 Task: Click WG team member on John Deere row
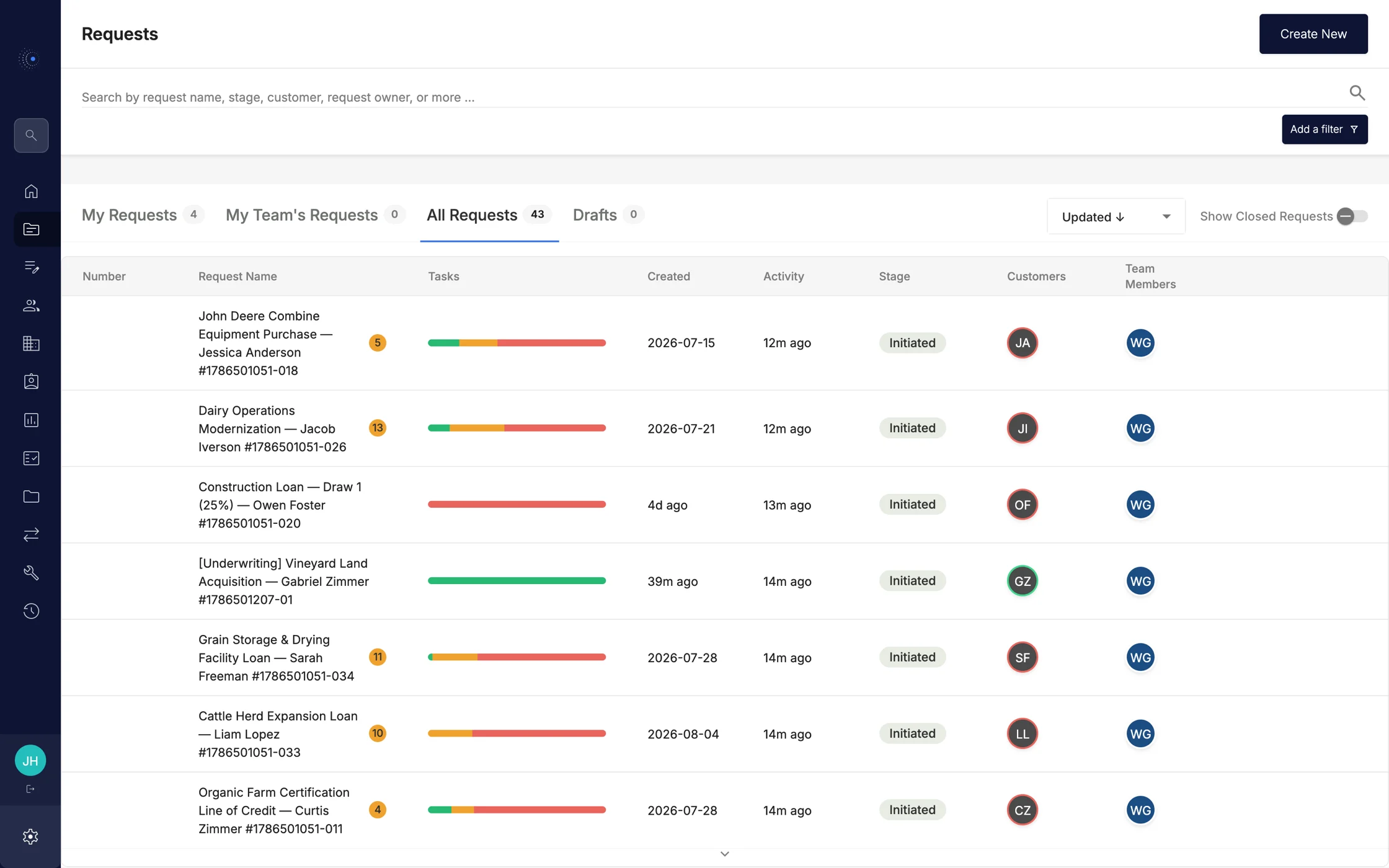tap(1140, 343)
